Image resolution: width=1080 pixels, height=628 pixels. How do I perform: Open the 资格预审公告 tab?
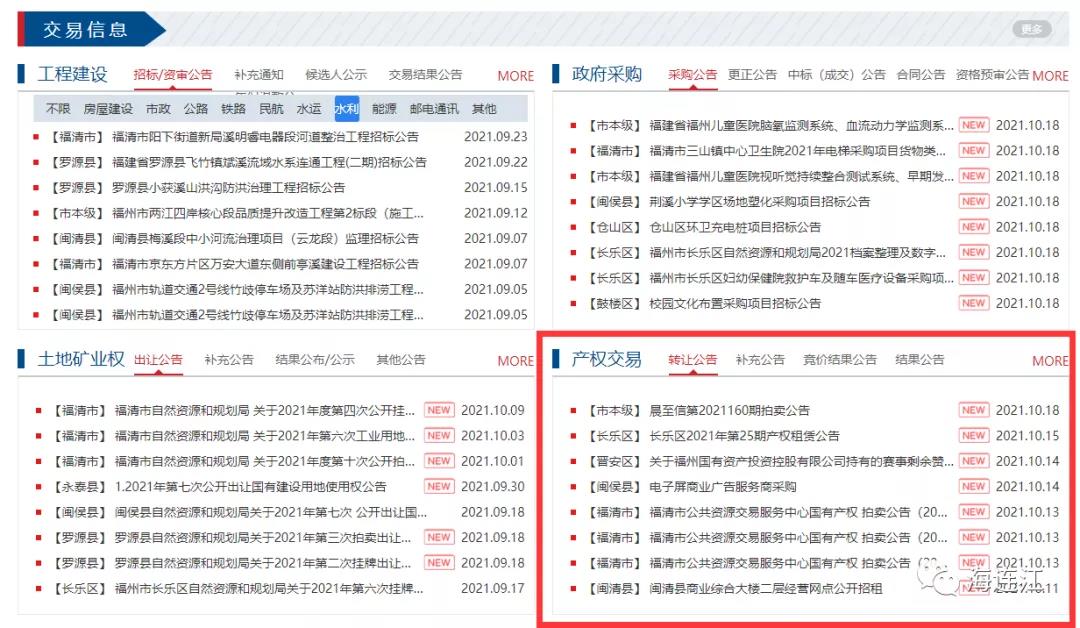click(992, 74)
